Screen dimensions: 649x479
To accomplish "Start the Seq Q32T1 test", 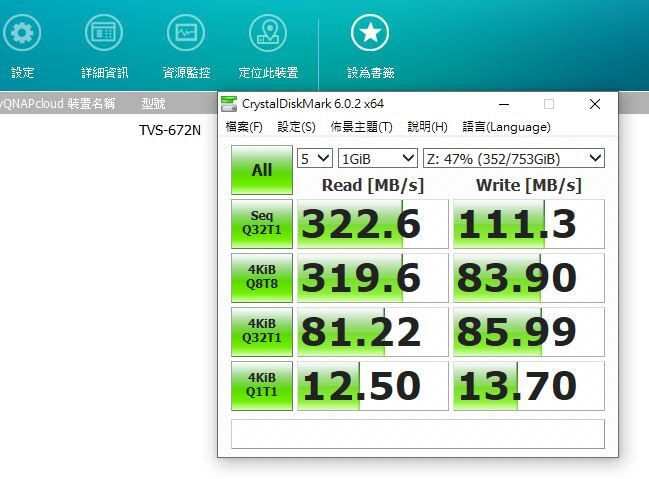I will pyautogui.click(x=261, y=223).
